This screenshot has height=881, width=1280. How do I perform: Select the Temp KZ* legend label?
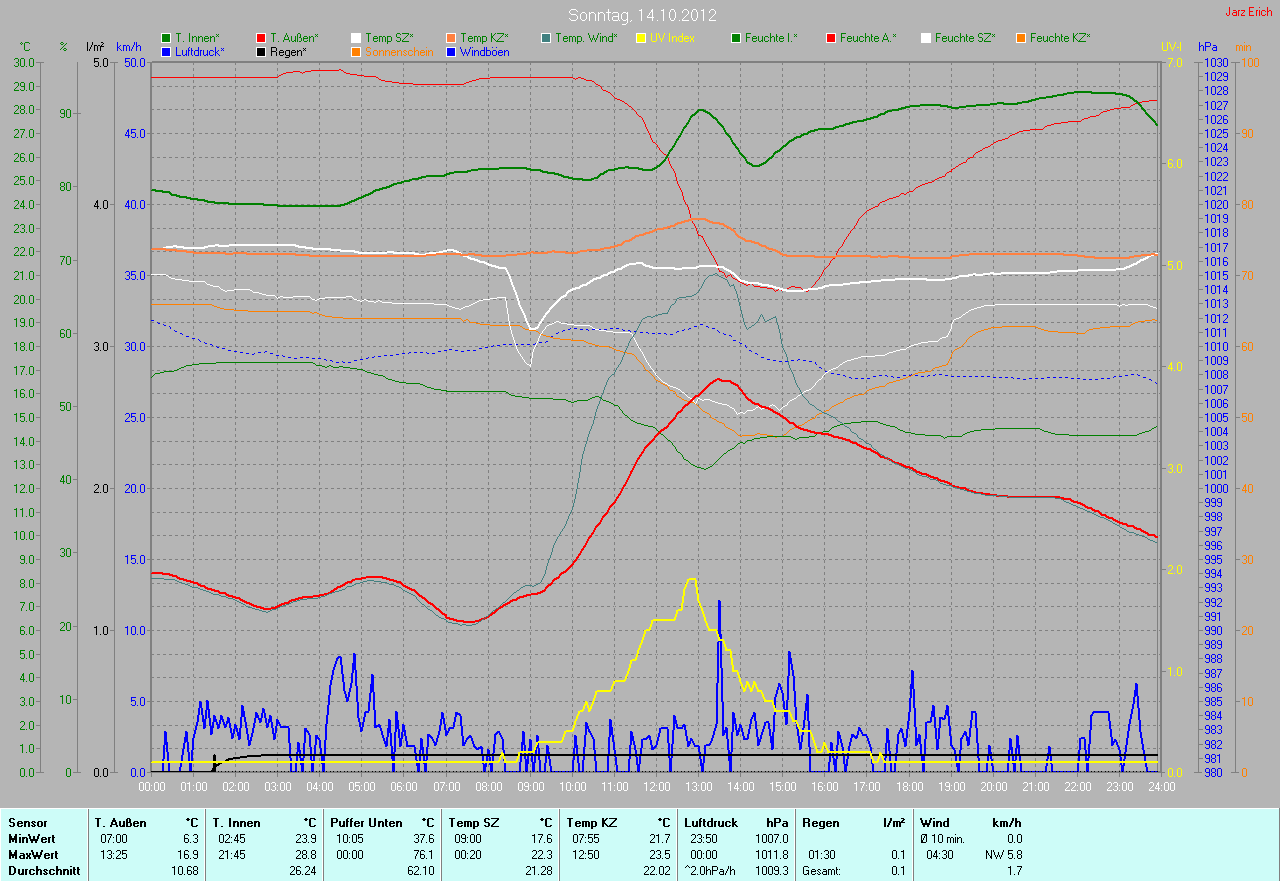[x=484, y=38]
